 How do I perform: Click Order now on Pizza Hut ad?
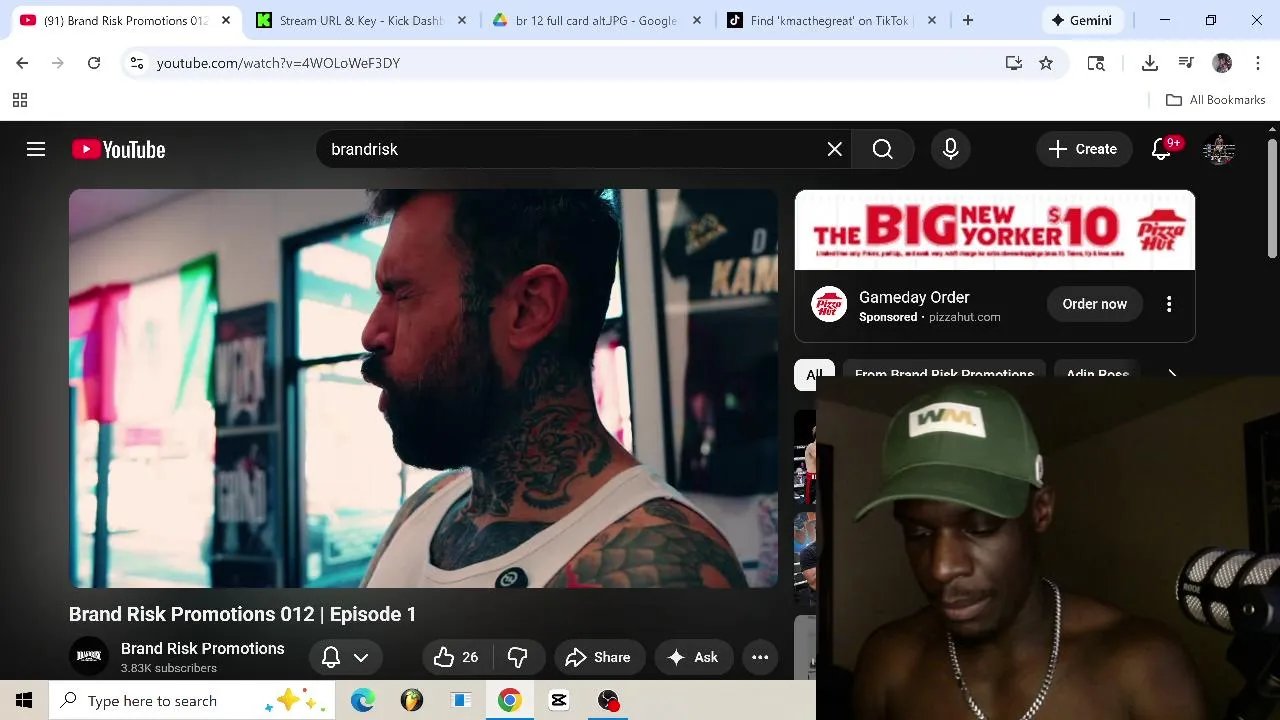1094,304
